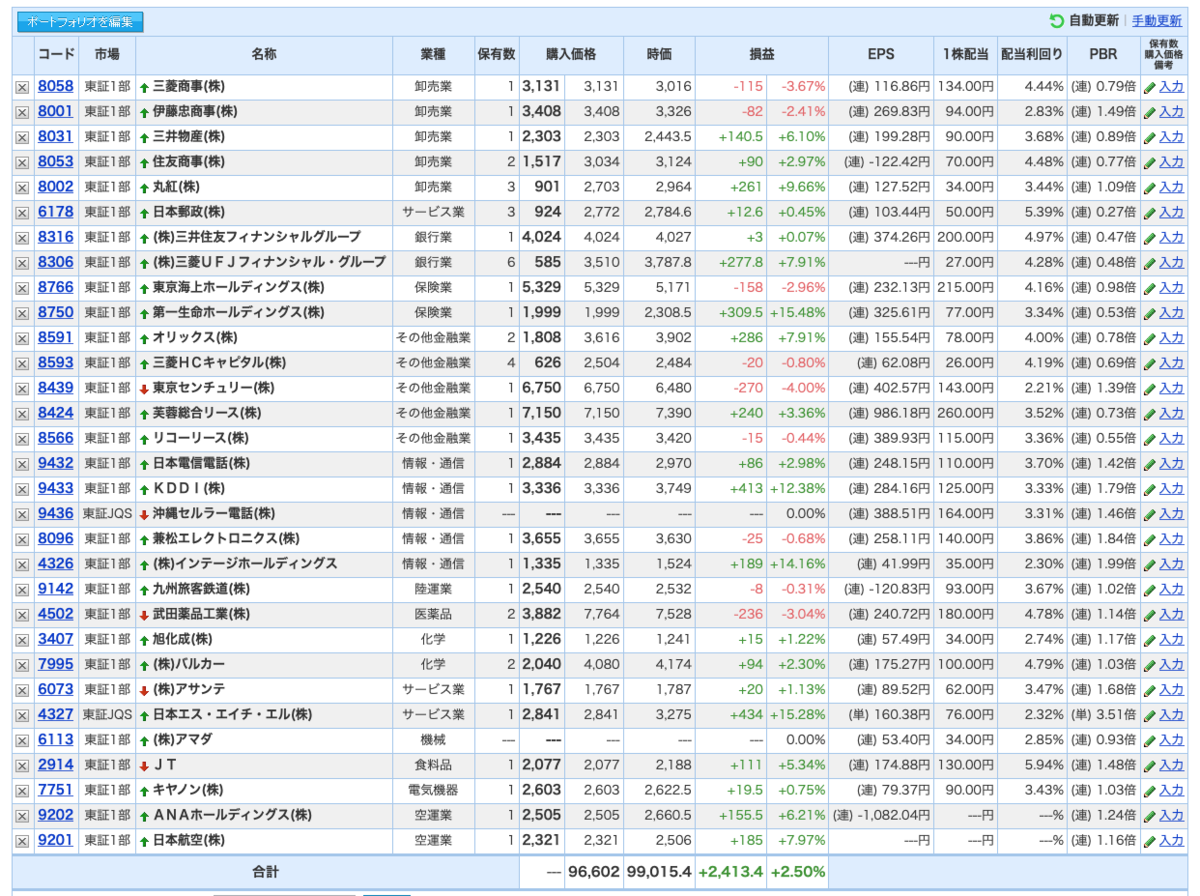Click the X icon for JT row
Screen dimensions: 1200x896
point(22,765)
